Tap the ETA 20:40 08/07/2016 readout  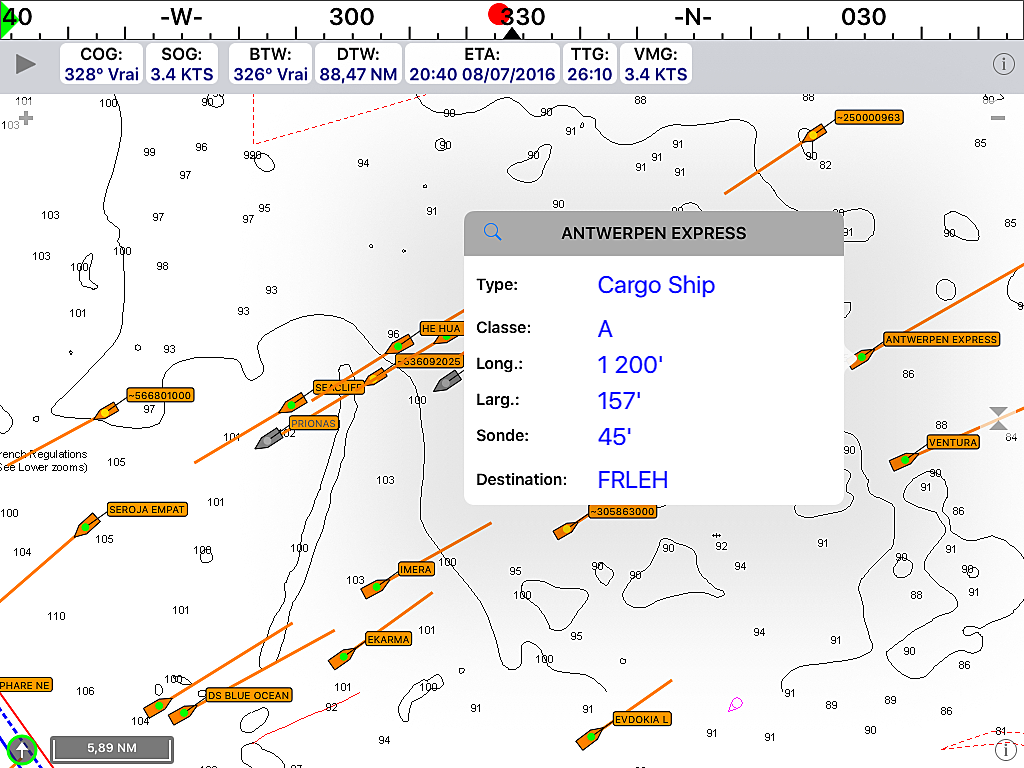tap(482, 64)
